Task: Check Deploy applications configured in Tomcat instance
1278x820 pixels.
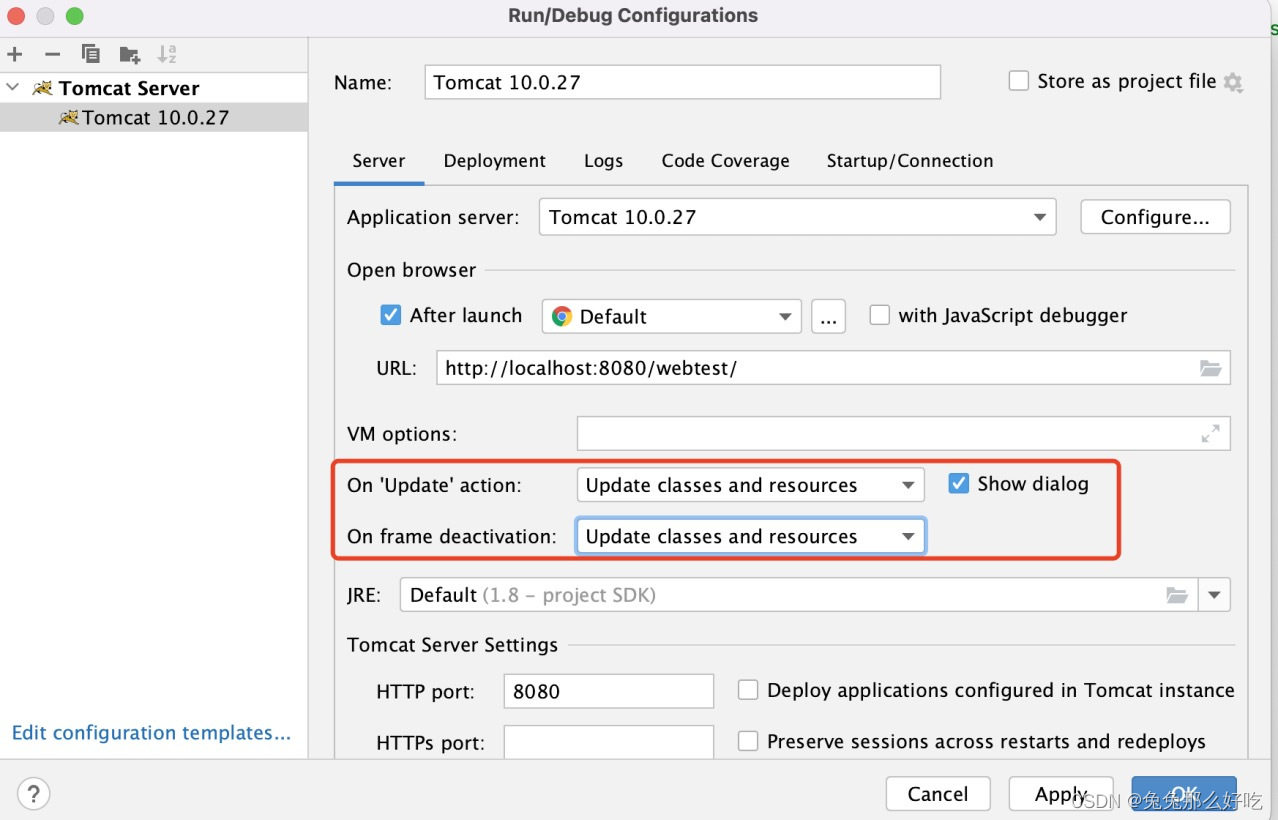Action: [x=747, y=690]
